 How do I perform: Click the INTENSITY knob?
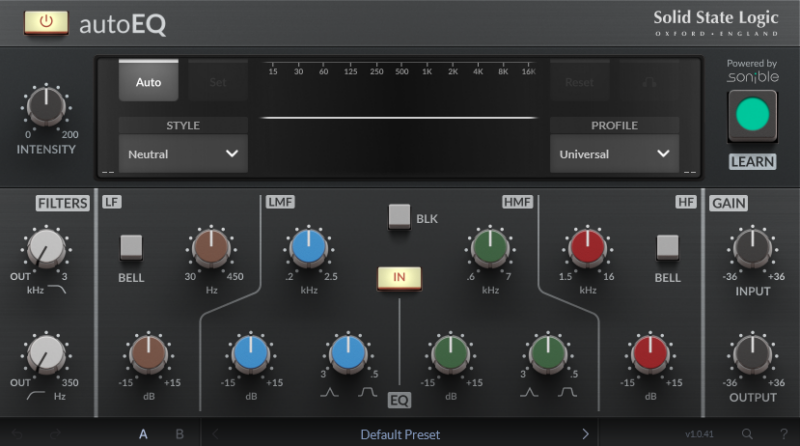click(45, 106)
